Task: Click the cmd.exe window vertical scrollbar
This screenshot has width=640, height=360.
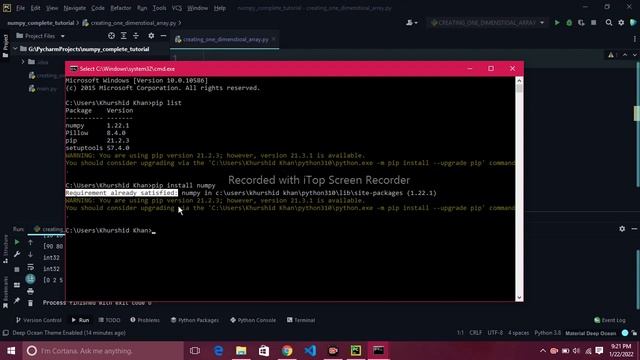Action: [519, 189]
